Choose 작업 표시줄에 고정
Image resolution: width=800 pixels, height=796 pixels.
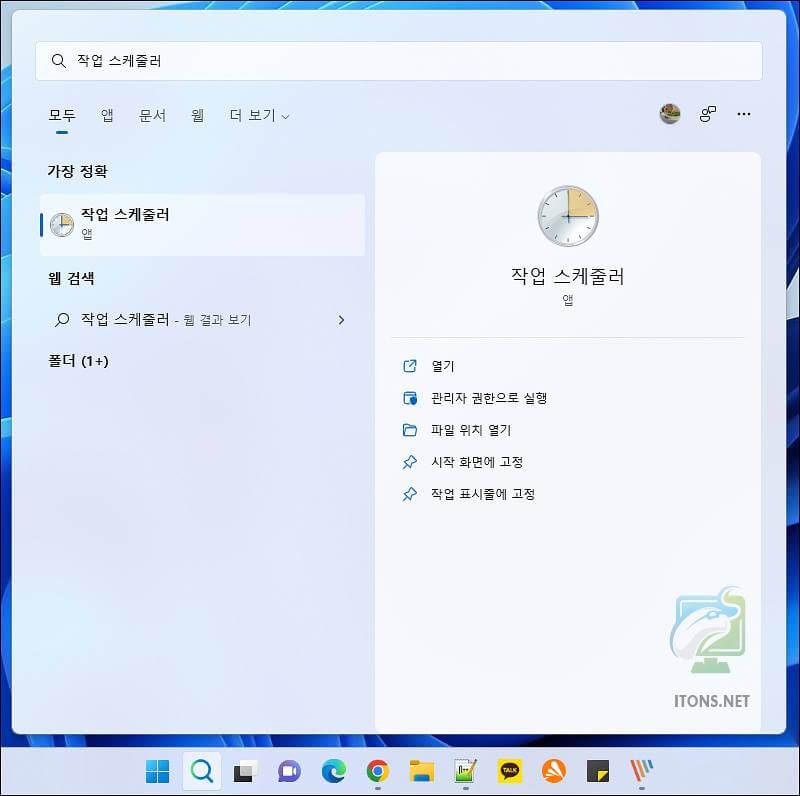click(x=483, y=494)
